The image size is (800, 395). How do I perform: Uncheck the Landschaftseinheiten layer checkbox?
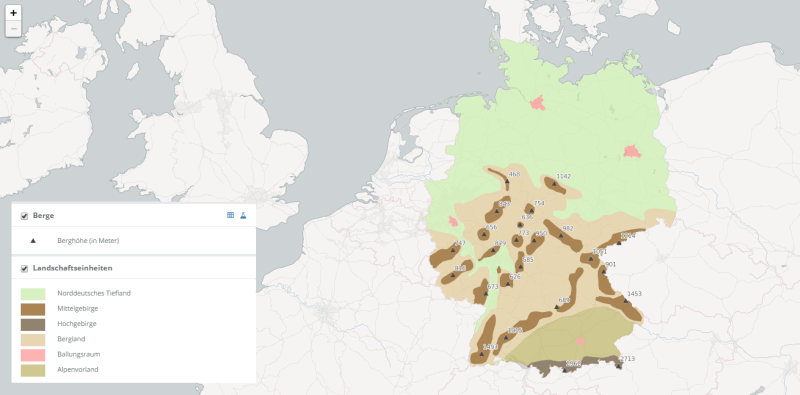click(24, 268)
